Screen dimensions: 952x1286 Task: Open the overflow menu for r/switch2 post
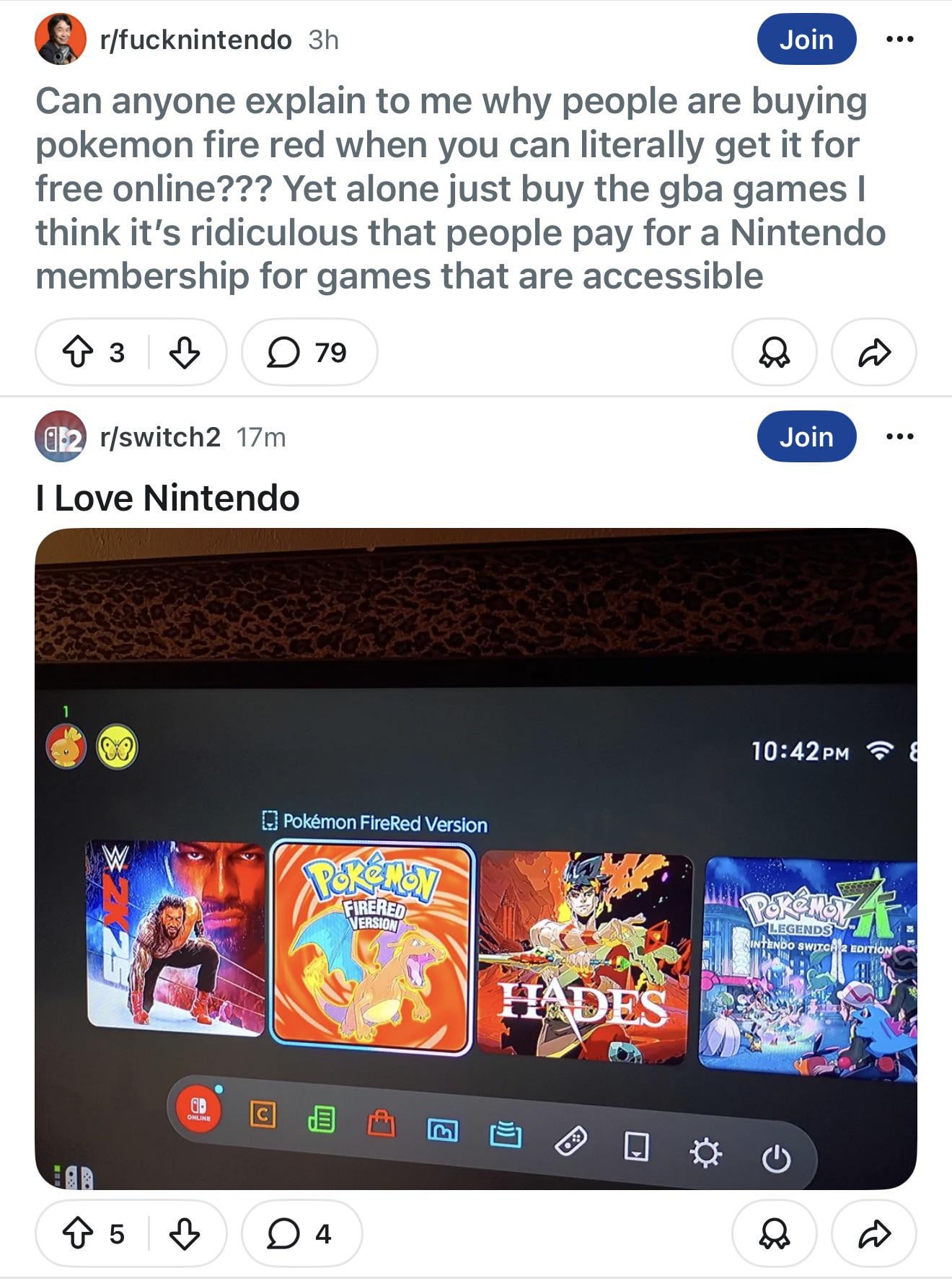[900, 436]
